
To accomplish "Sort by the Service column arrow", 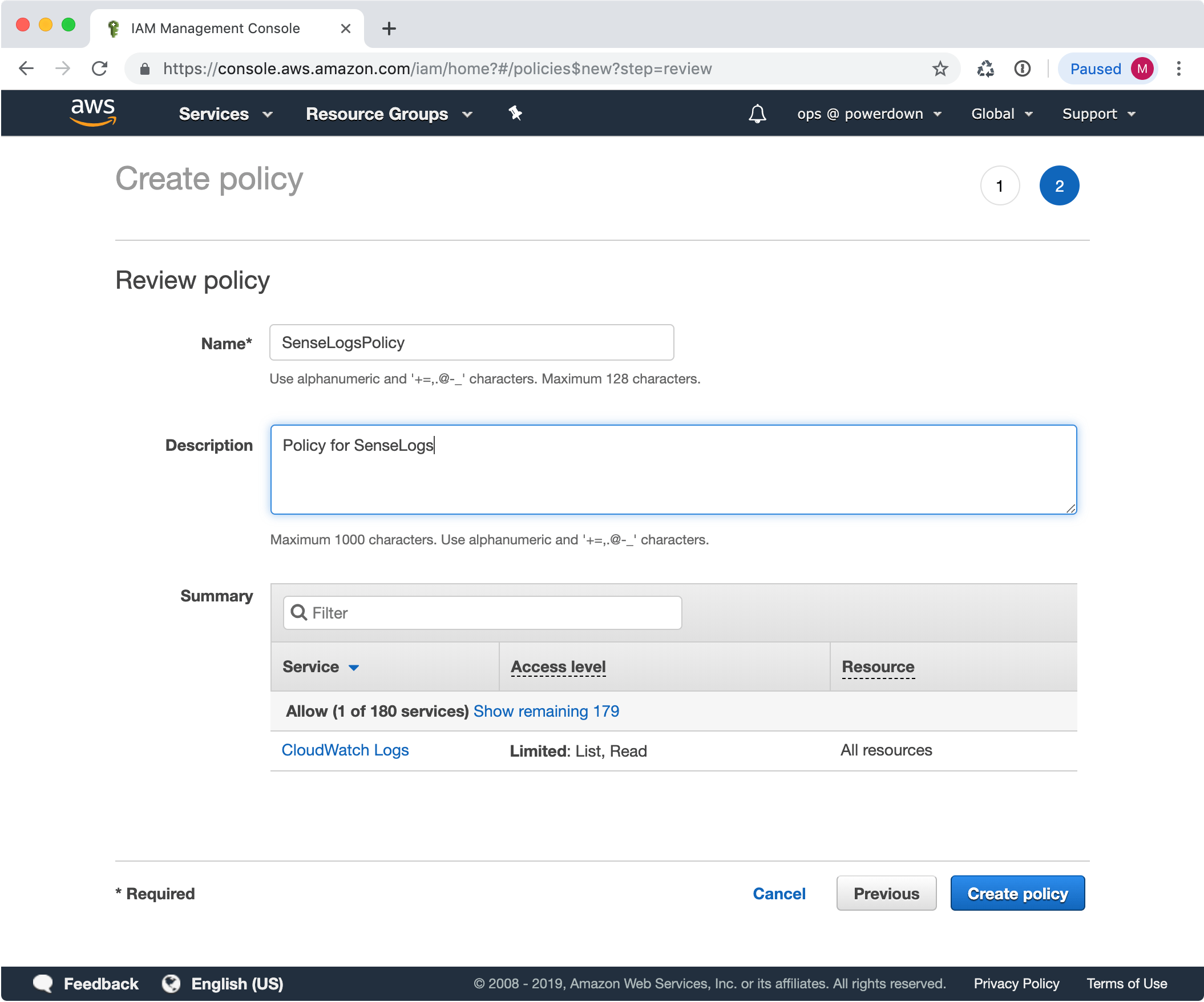I will (x=354, y=668).
